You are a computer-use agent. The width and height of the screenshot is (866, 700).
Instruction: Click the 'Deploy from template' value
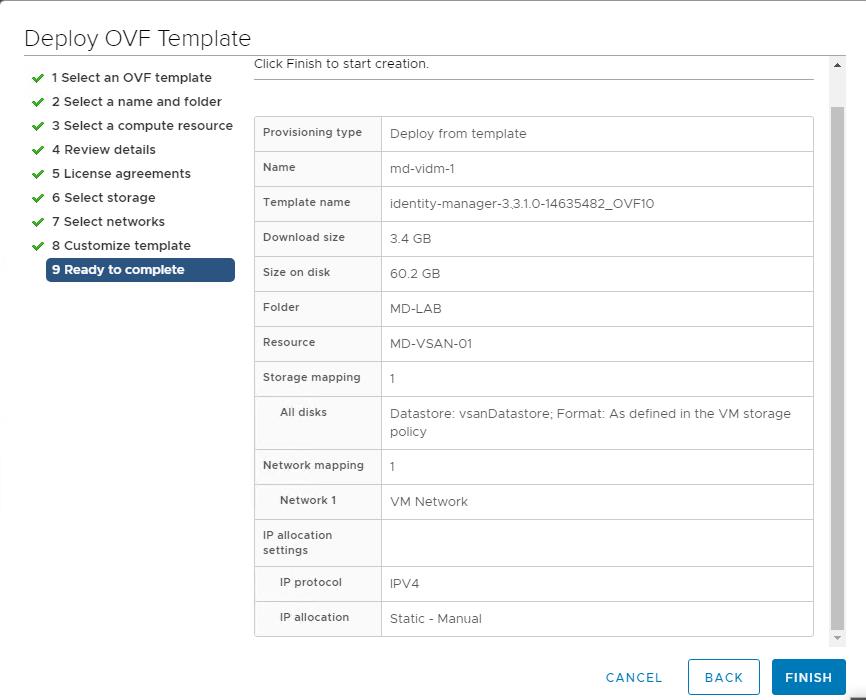[x=458, y=134]
